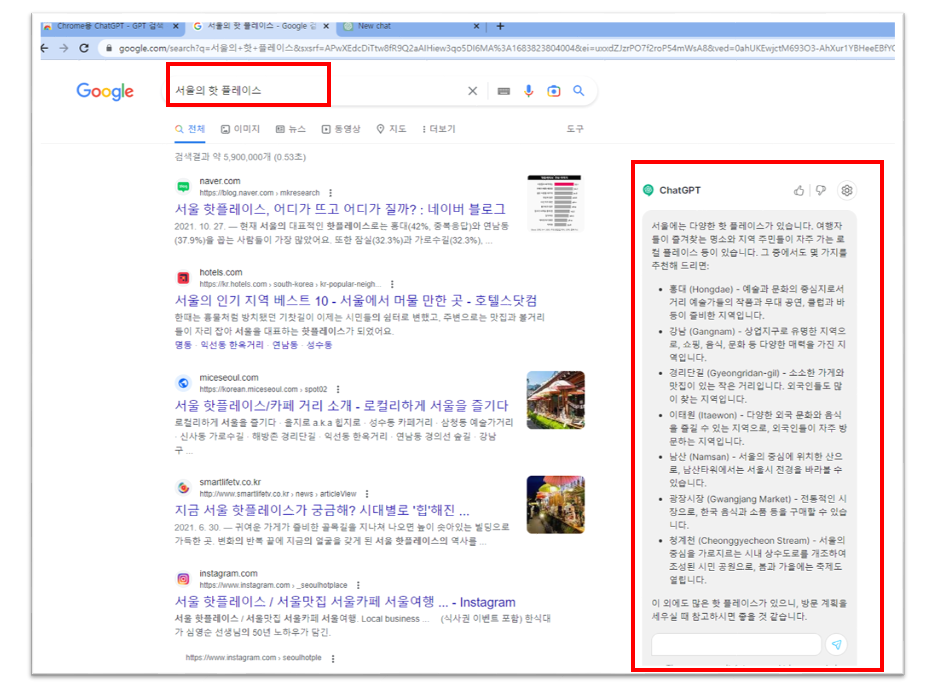The width and height of the screenshot is (934, 696).
Task: Send message with the ChatGPT paper plane icon
Action: pos(836,645)
